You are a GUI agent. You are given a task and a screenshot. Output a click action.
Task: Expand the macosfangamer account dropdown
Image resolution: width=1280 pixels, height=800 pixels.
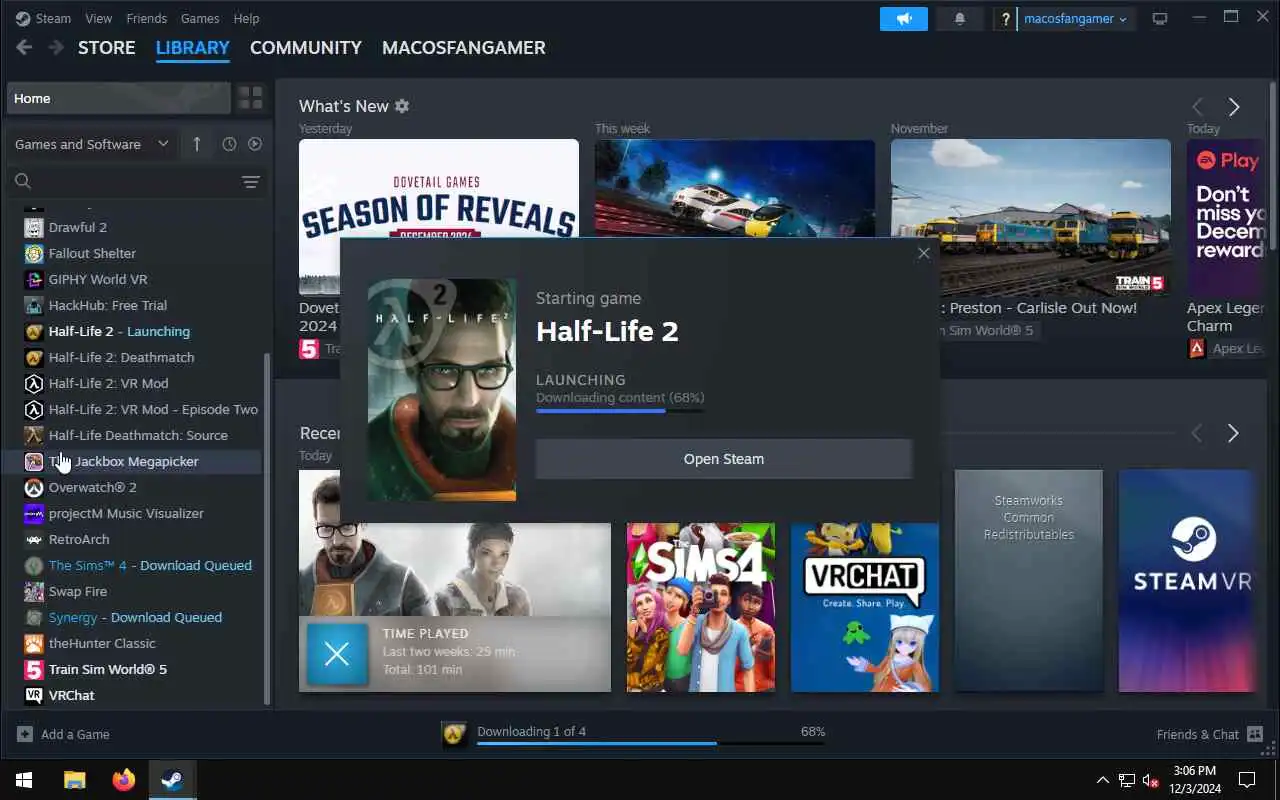(1076, 19)
